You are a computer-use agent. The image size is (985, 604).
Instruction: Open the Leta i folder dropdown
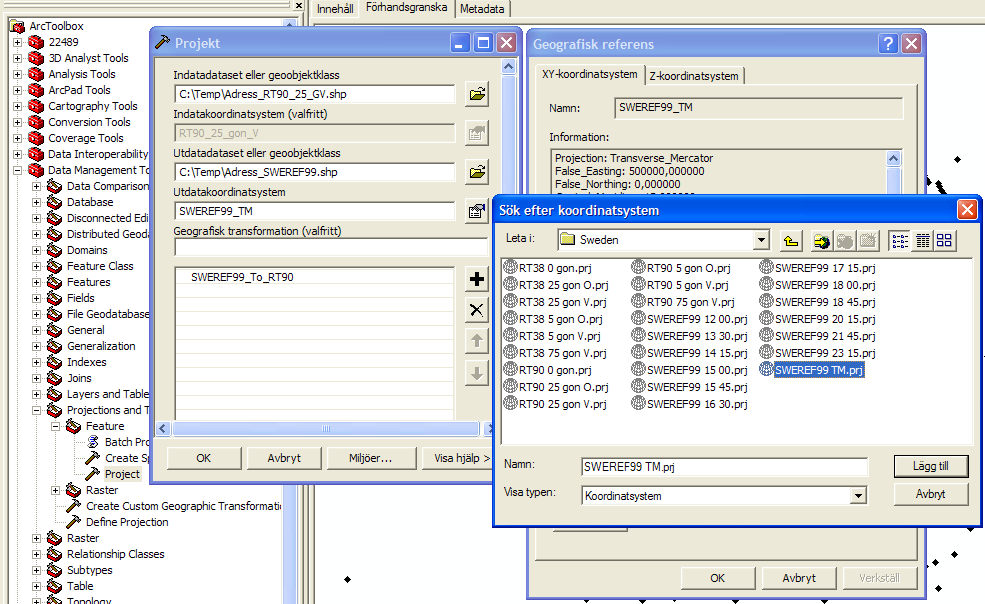(x=761, y=239)
